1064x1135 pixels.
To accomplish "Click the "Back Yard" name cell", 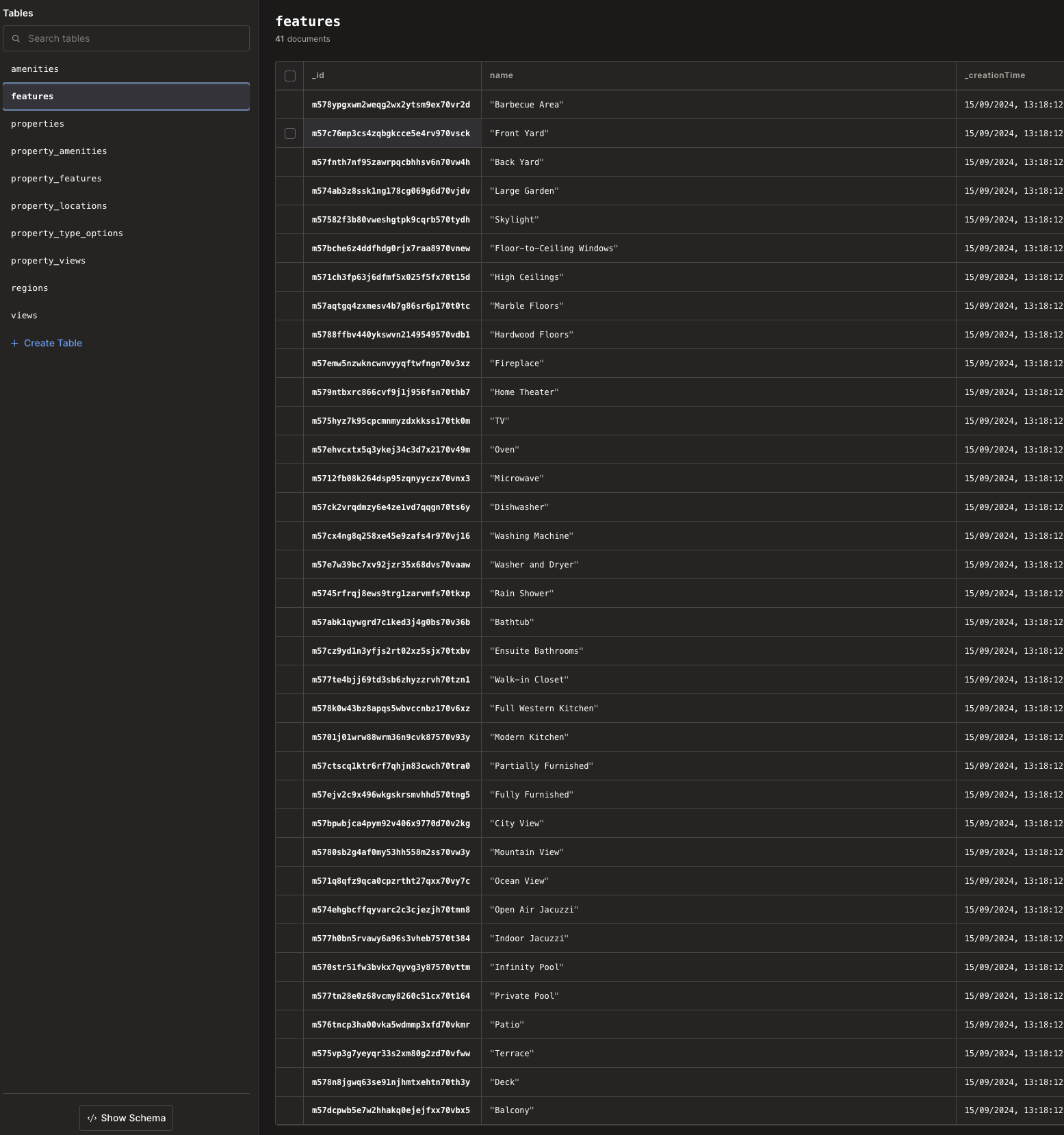I will [718, 162].
